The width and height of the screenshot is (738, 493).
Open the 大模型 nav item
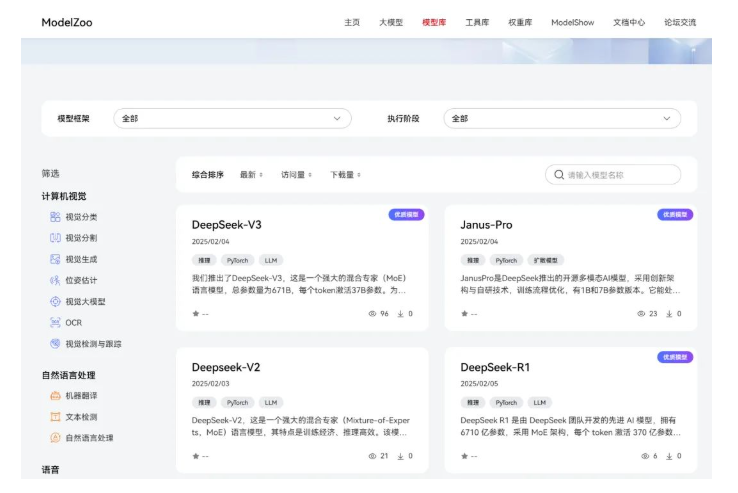click(x=391, y=22)
